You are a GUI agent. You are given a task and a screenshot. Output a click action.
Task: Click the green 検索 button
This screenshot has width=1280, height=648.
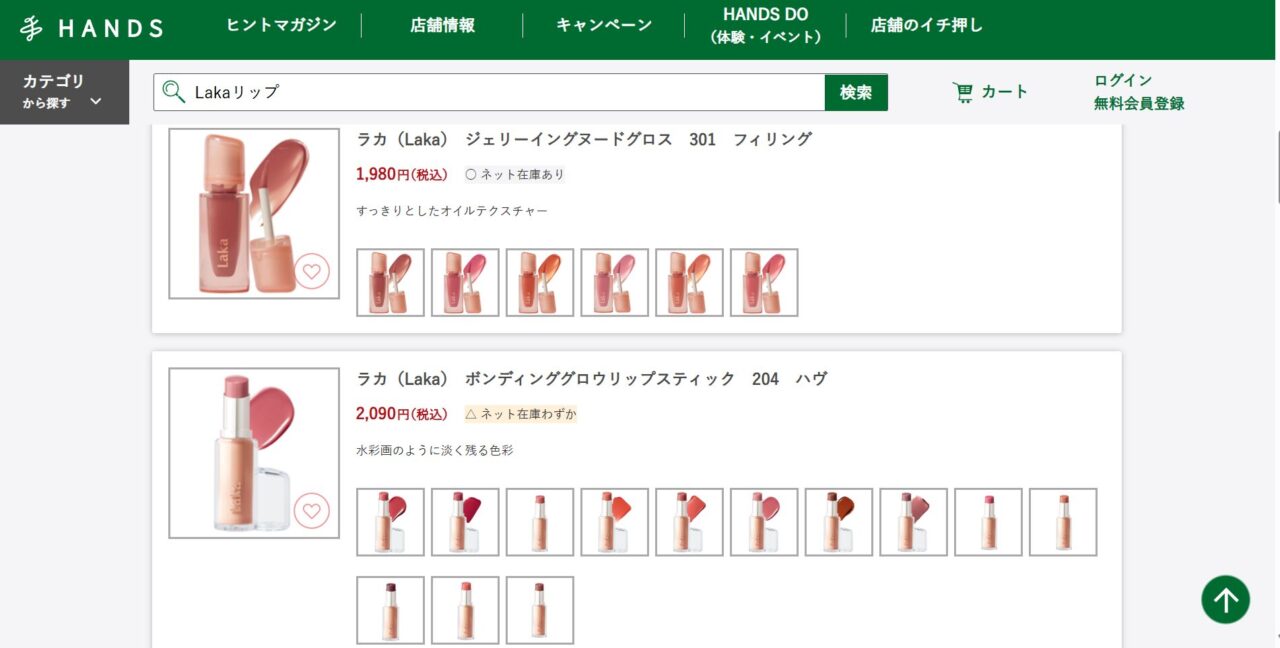coord(856,92)
